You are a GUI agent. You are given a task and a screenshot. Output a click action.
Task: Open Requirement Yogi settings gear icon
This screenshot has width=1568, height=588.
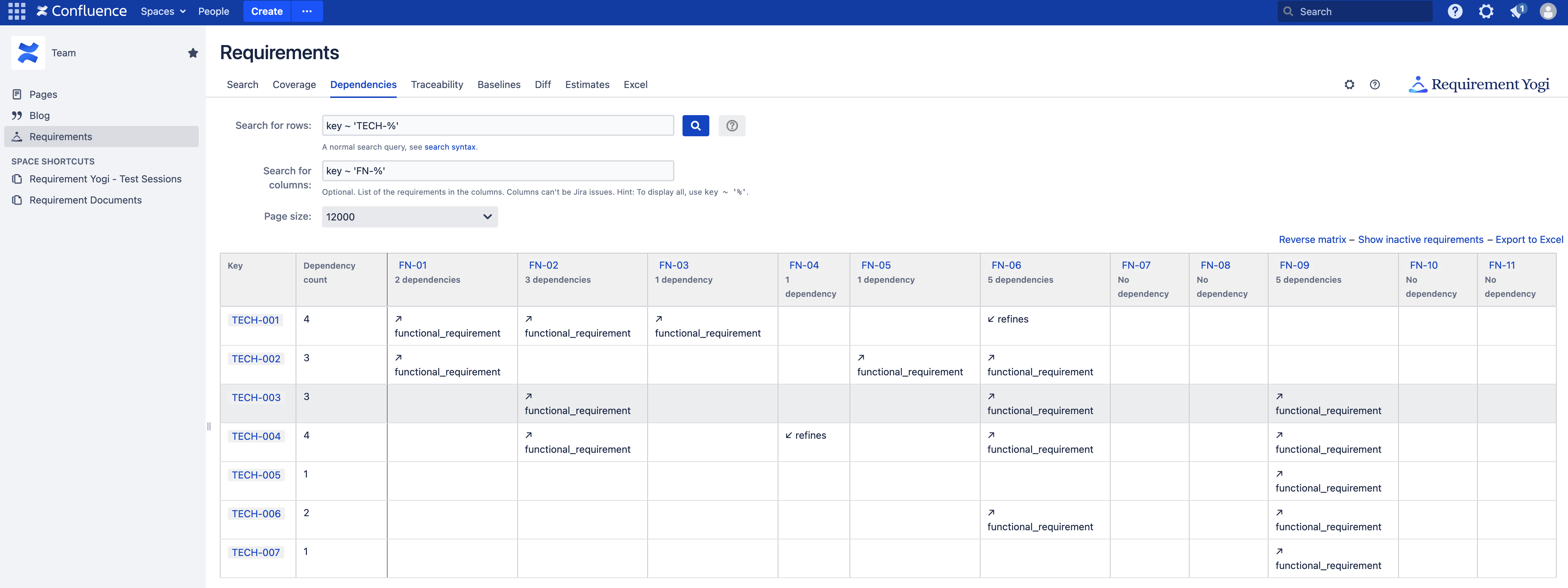(1350, 85)
